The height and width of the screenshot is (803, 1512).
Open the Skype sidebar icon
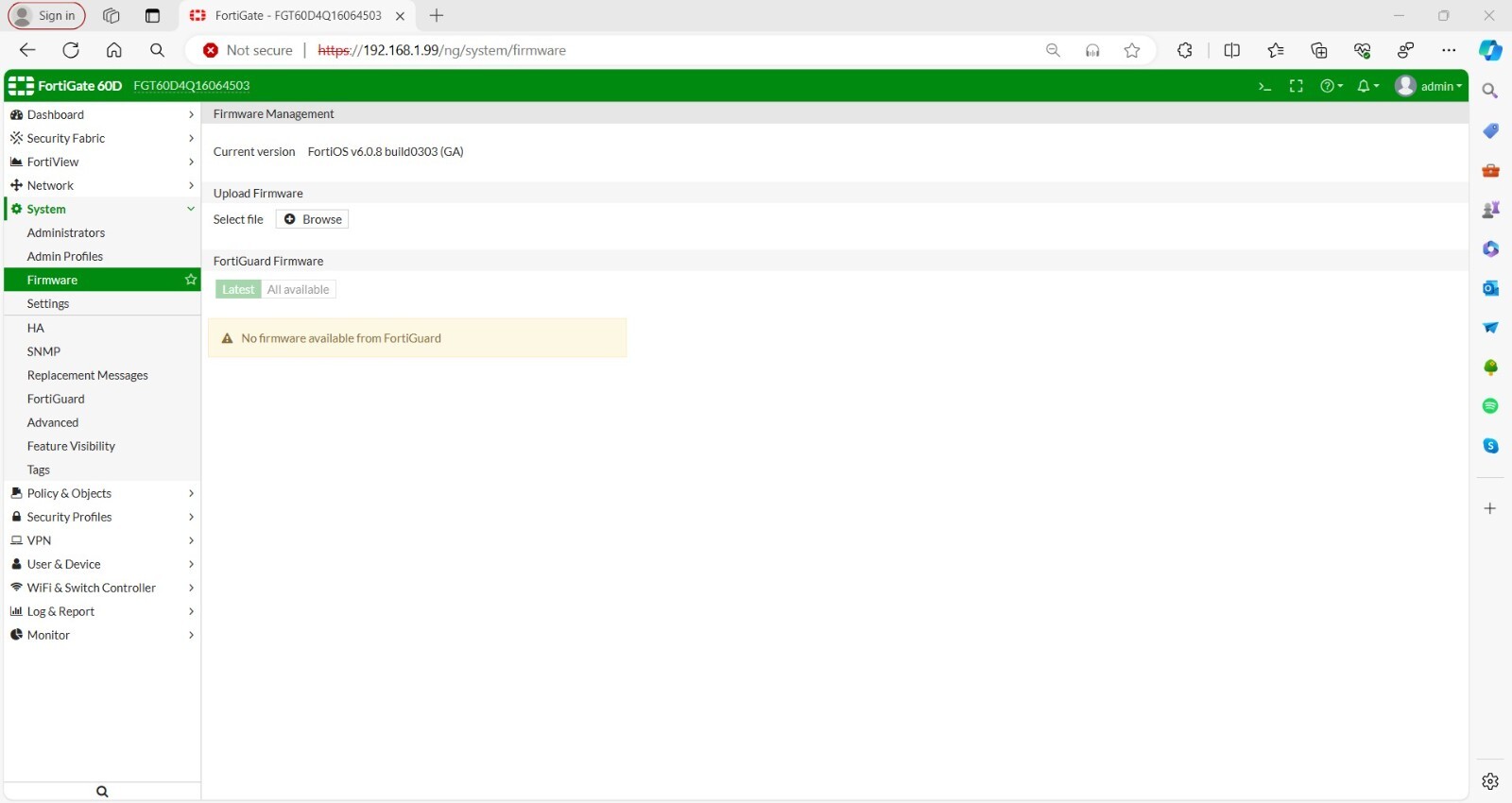1490,446
